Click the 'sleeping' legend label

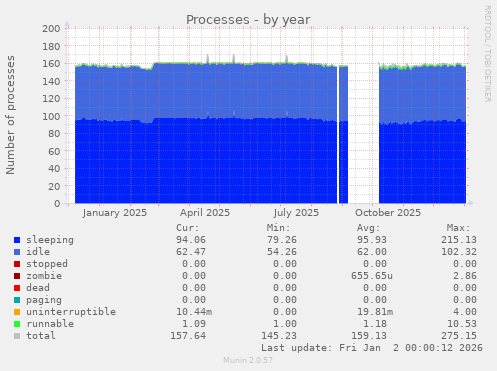50,240
